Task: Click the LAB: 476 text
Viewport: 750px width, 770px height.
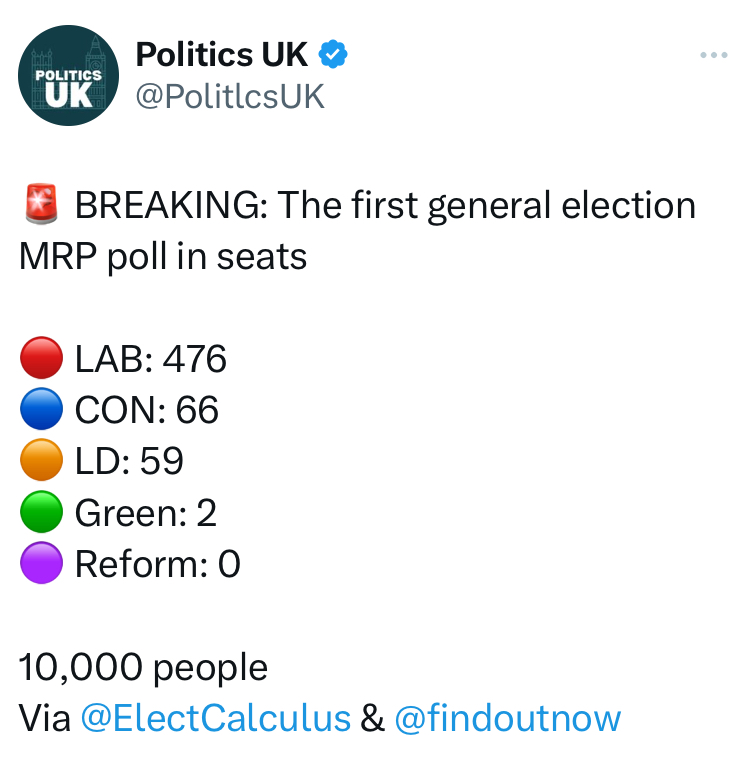Action: [151, 358]
